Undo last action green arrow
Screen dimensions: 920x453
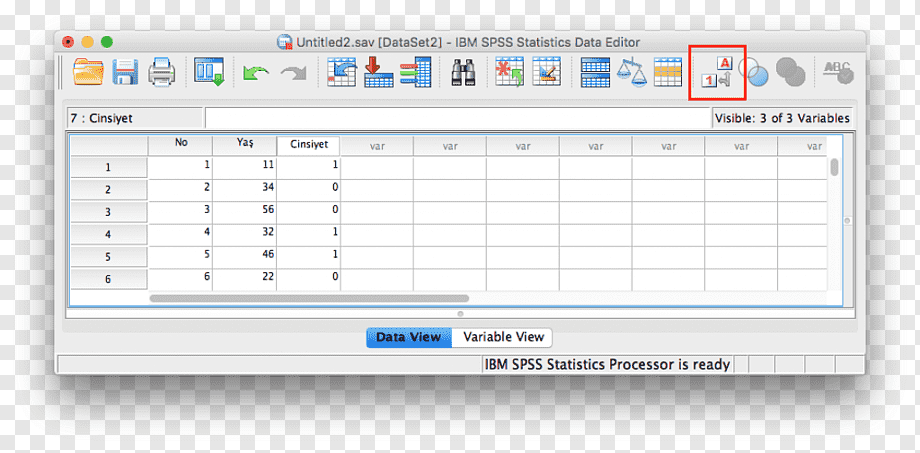point(256,73)
